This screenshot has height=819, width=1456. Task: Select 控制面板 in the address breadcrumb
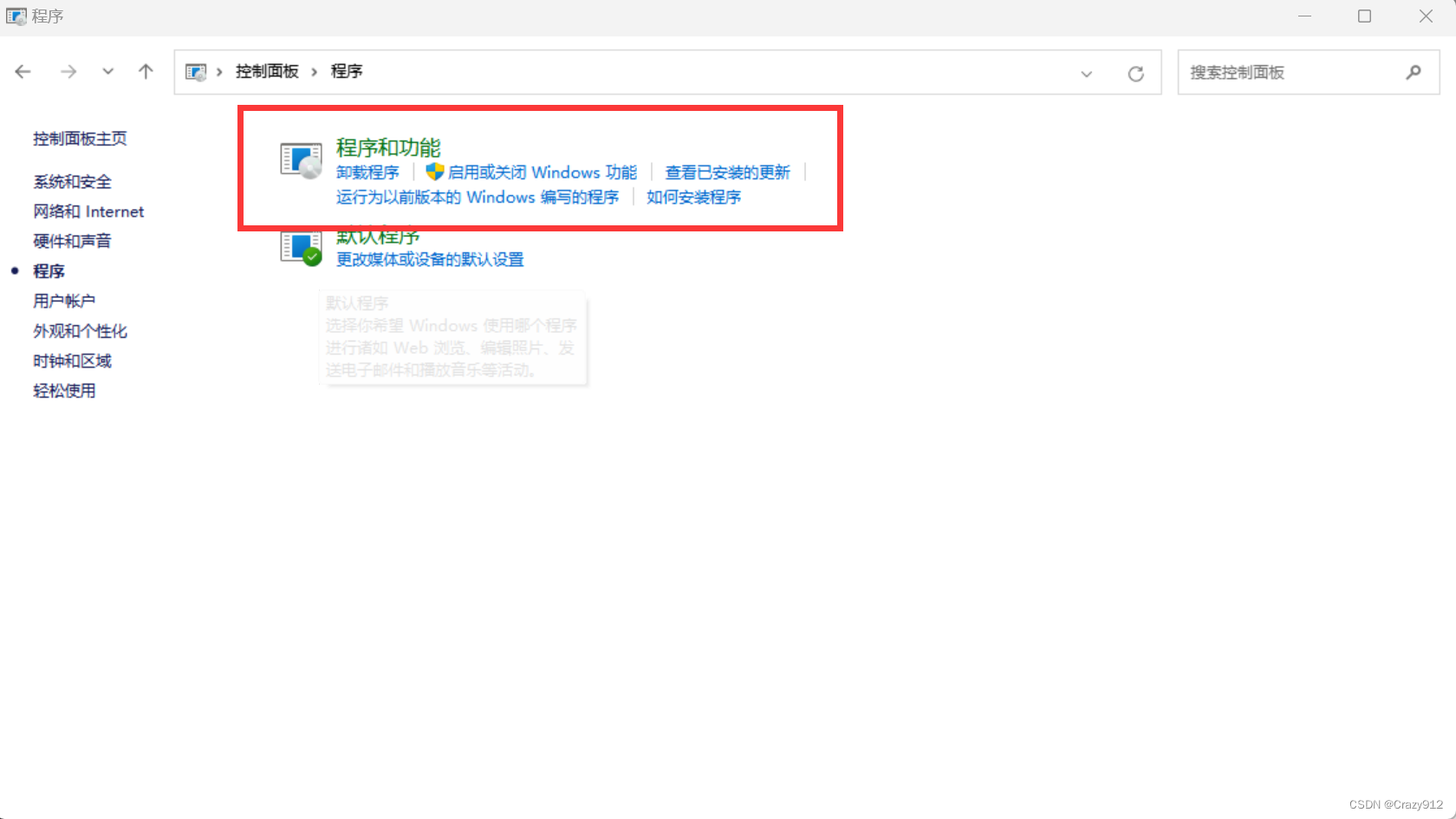tap(267, 71)
